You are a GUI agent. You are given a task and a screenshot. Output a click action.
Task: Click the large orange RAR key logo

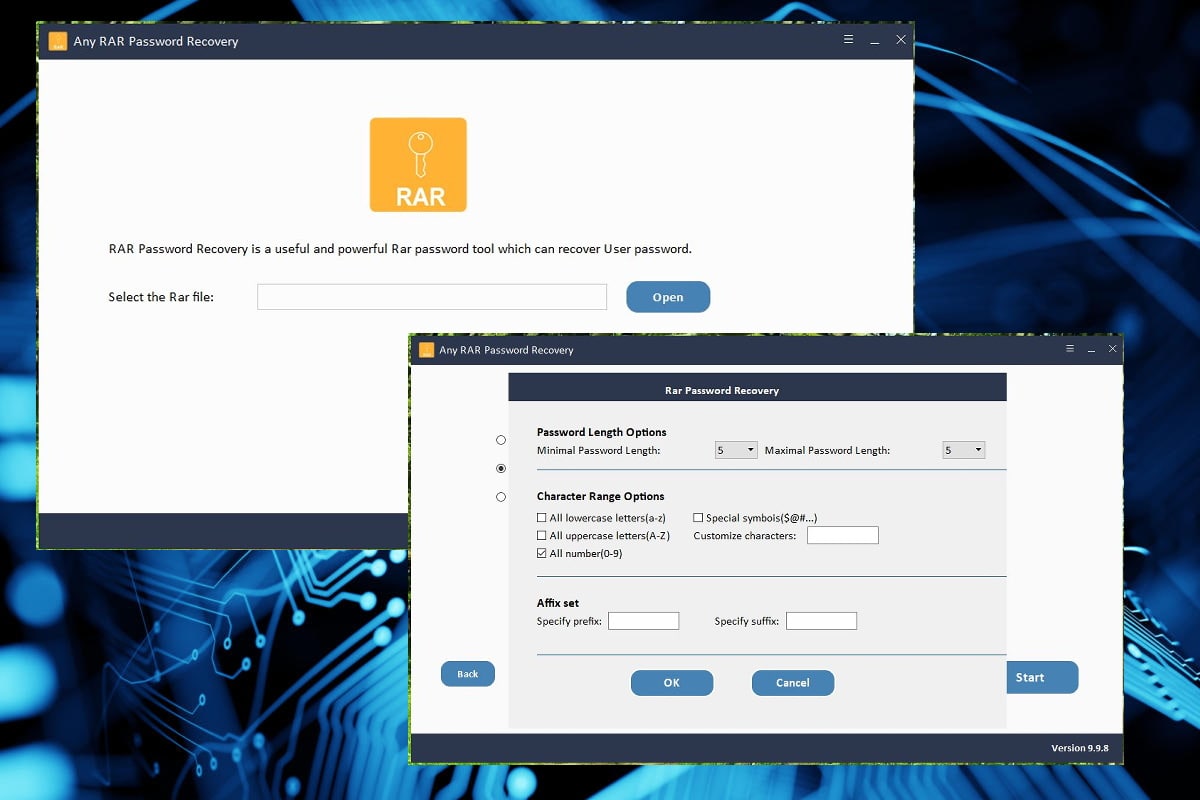[x=418, y=165]
